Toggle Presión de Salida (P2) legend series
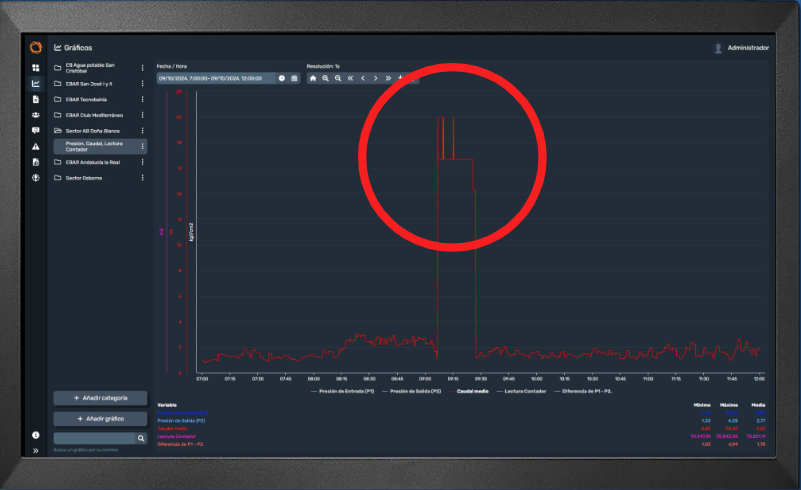 pos(411,391)
